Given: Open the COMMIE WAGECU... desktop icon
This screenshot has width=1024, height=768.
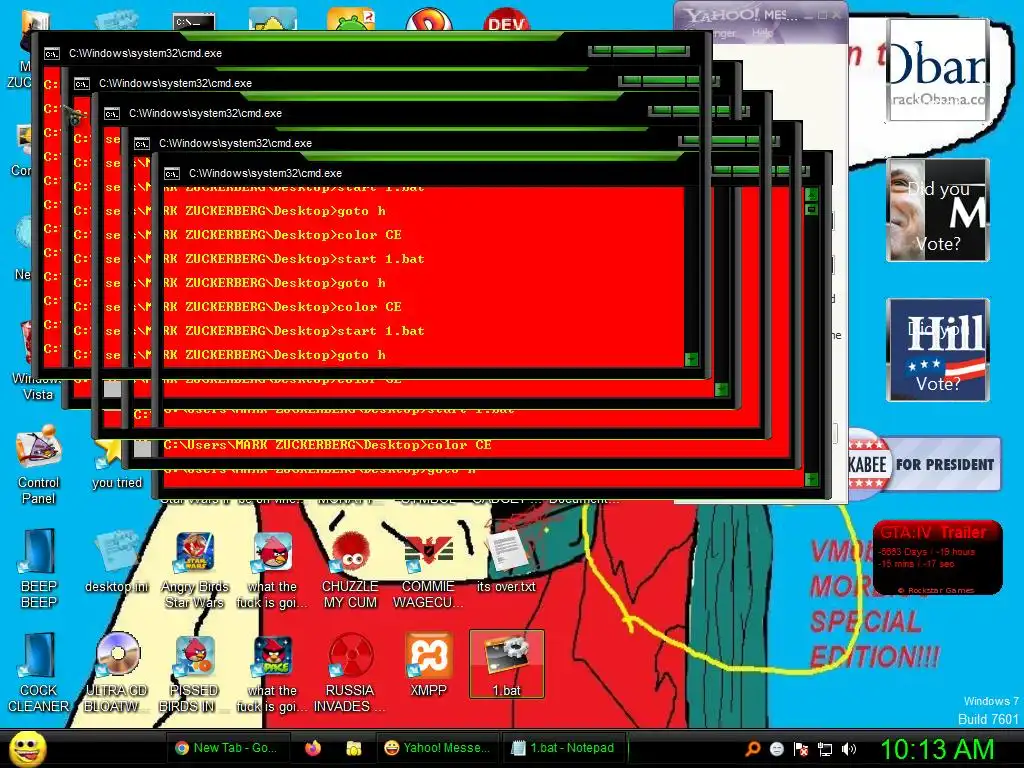Looking at the screenshot, I should (428, 569).
